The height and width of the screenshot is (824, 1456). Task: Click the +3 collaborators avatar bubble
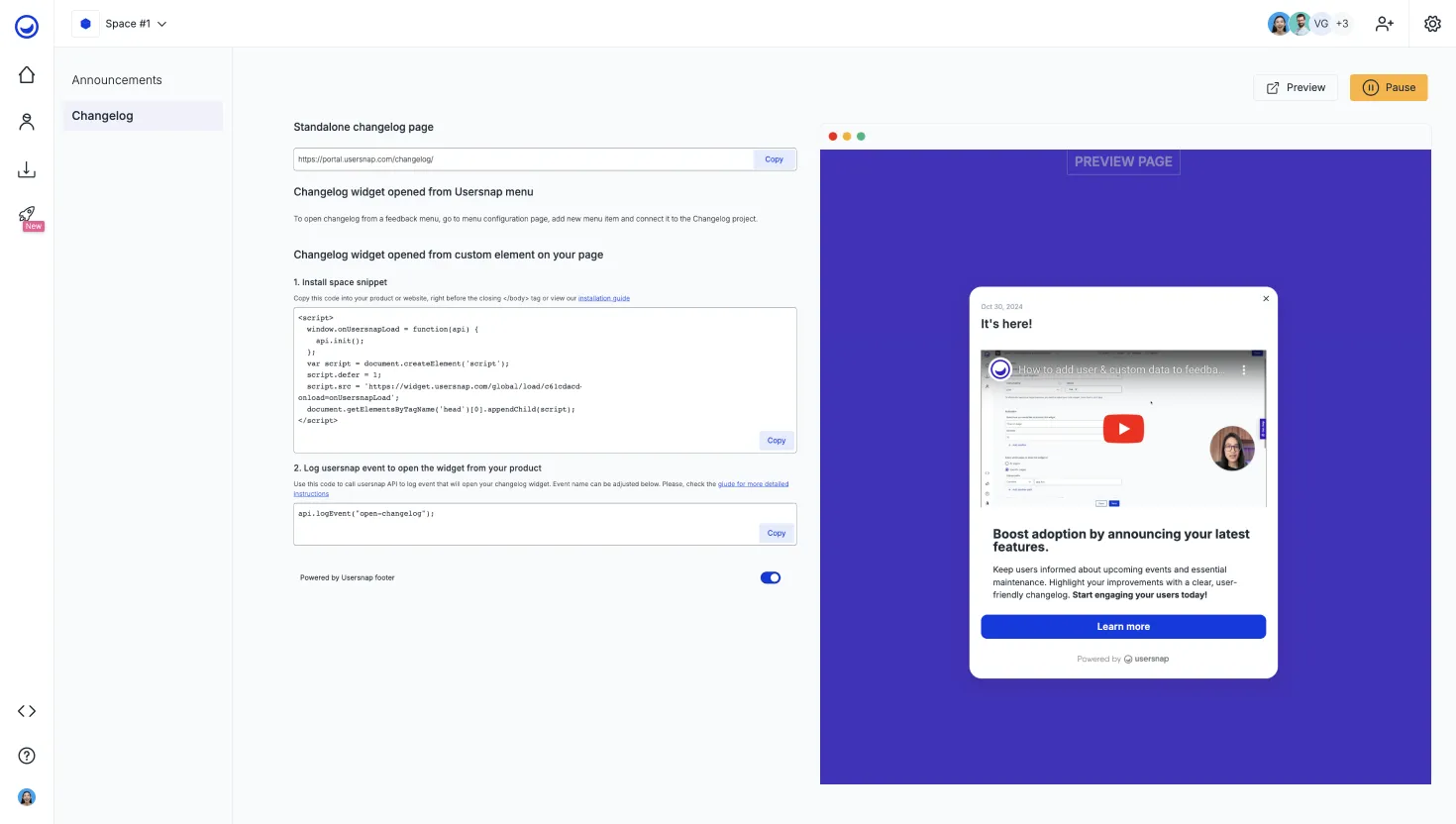coord(1342,23)
